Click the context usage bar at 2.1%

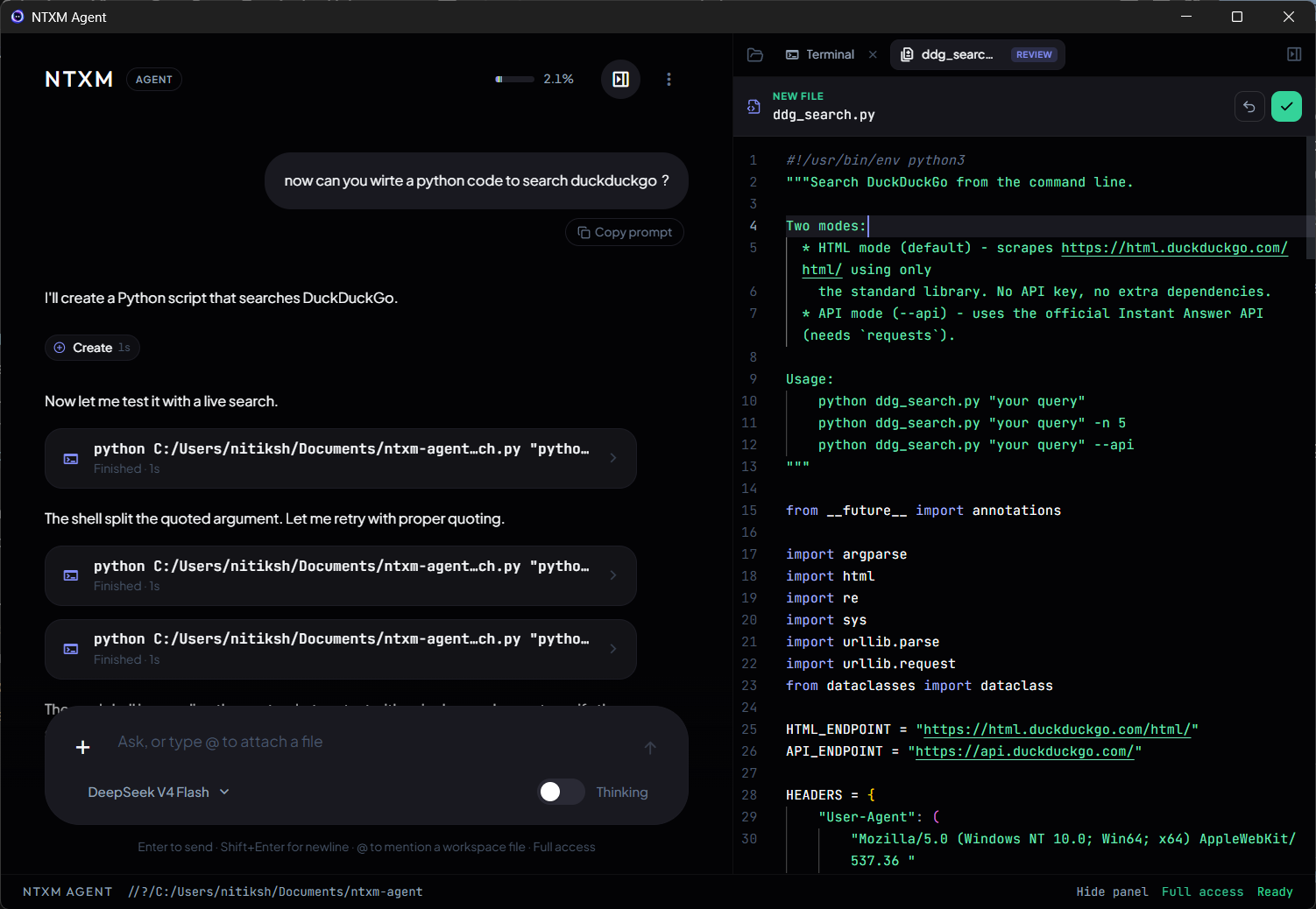coord(515,80)
